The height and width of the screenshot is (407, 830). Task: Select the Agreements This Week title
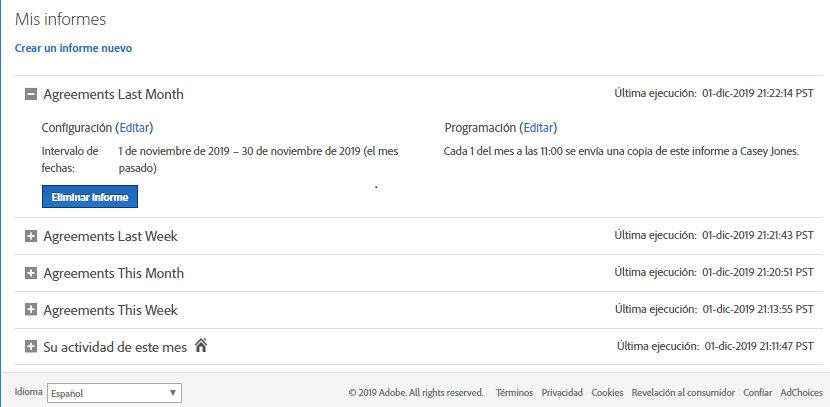click(x=110, y=310)
